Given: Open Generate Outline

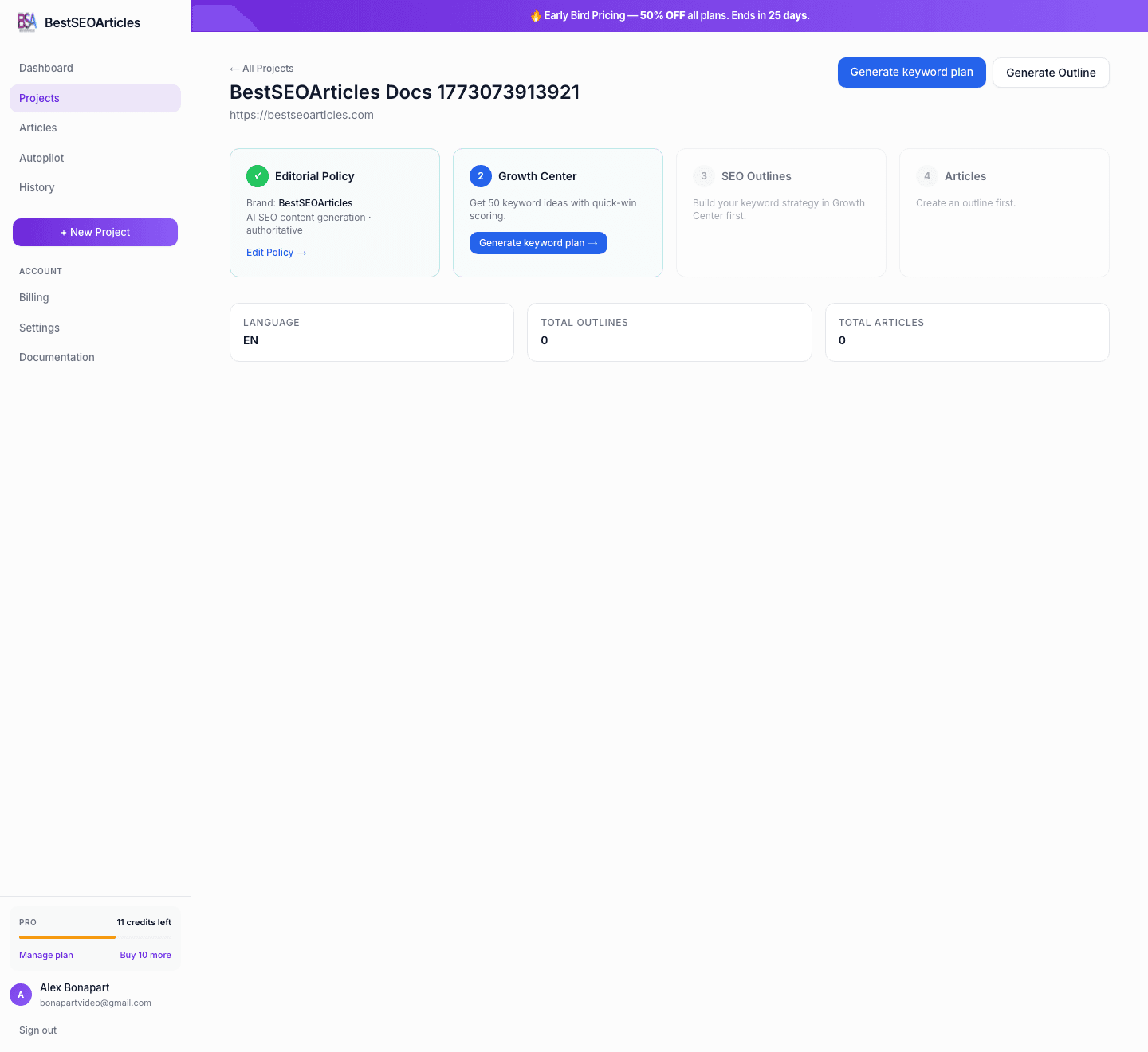Looking at the screenshot, I should 1051,73.
